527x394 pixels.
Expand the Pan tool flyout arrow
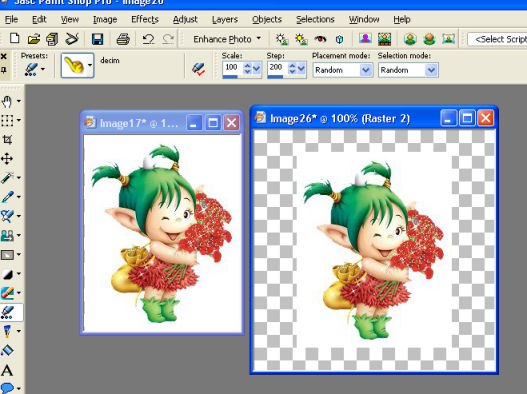click(x=19, y=101)
